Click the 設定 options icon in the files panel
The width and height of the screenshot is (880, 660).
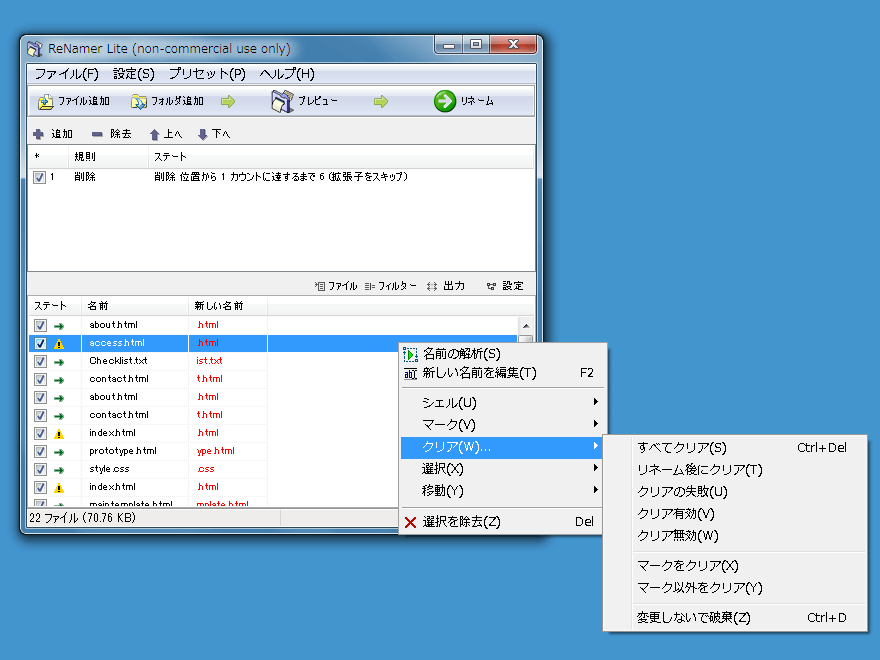(491, 286)
